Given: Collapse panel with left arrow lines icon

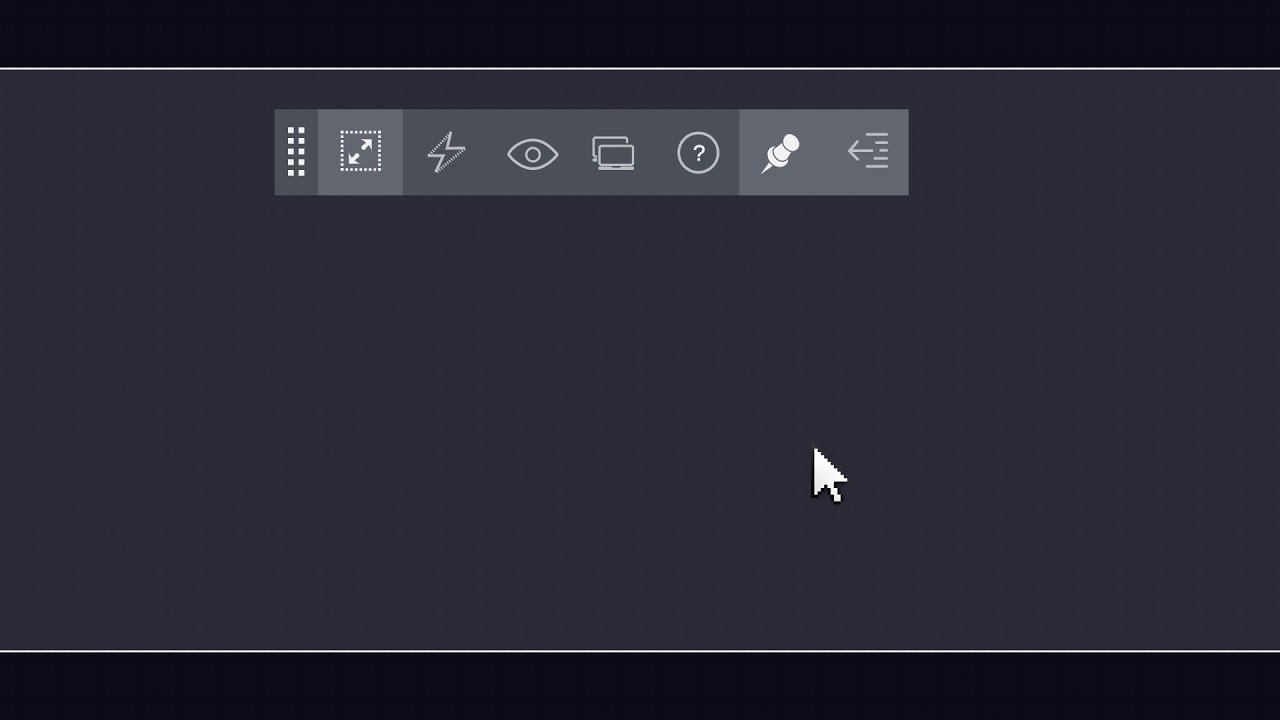Looking at the screenshot, I should coord(868,151).
